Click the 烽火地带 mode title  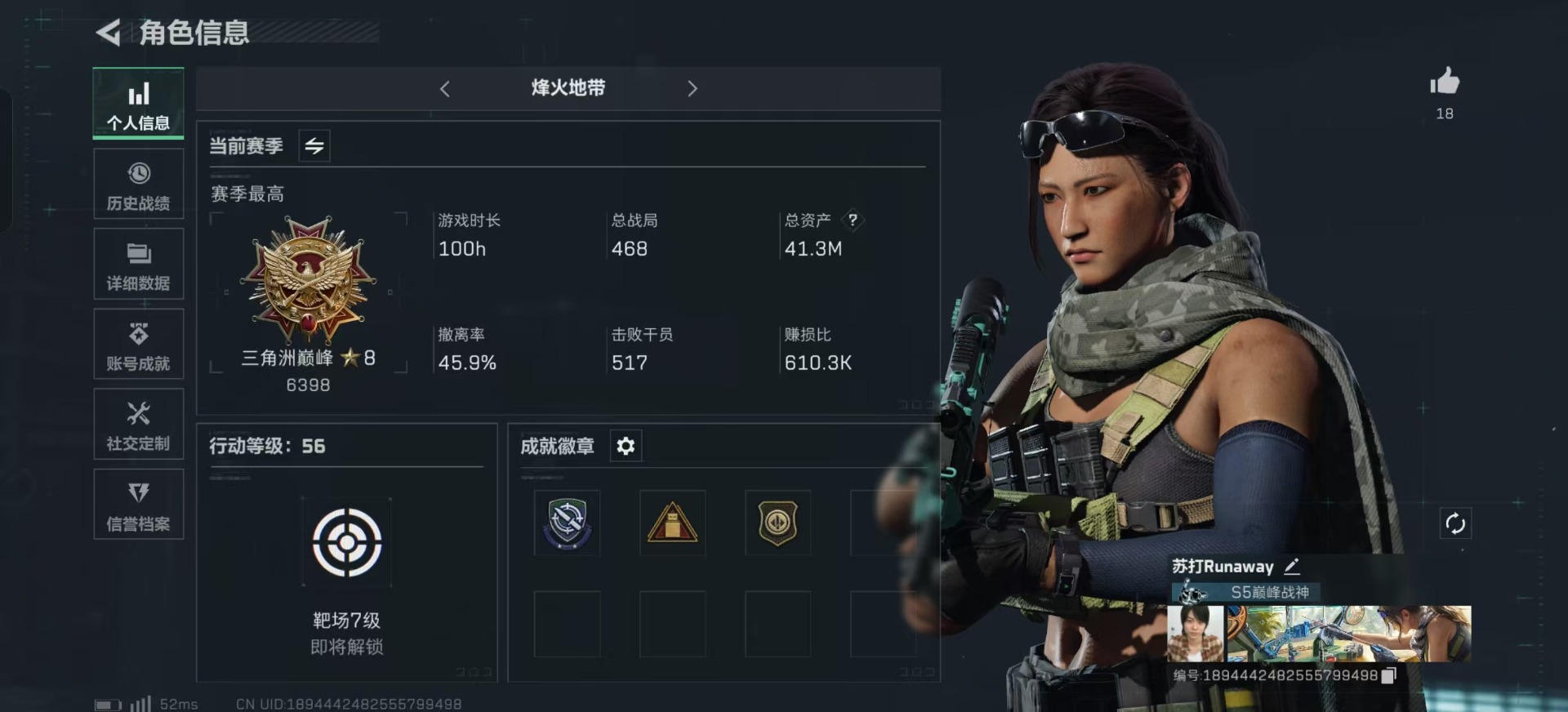568,88
